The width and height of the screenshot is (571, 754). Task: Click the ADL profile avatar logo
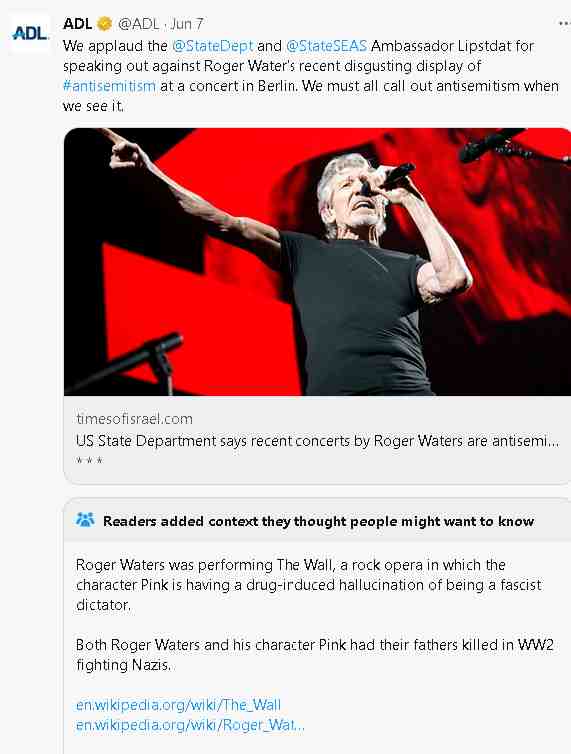click(x=30, y=33)
